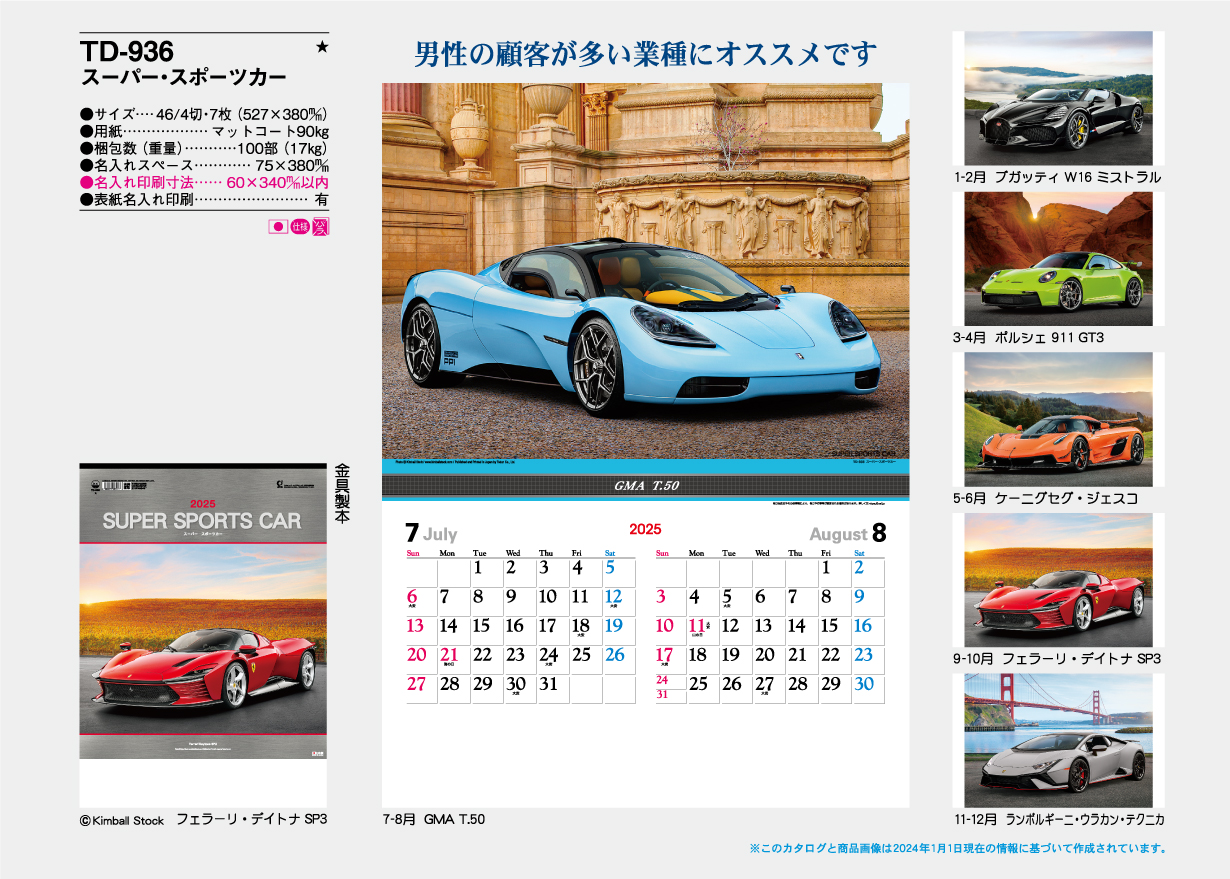This screenshot has width=1230, height=879.
Task: Click the blue headline 男性の顧客が多い業種にオススメです
Action: coord(645,53)
